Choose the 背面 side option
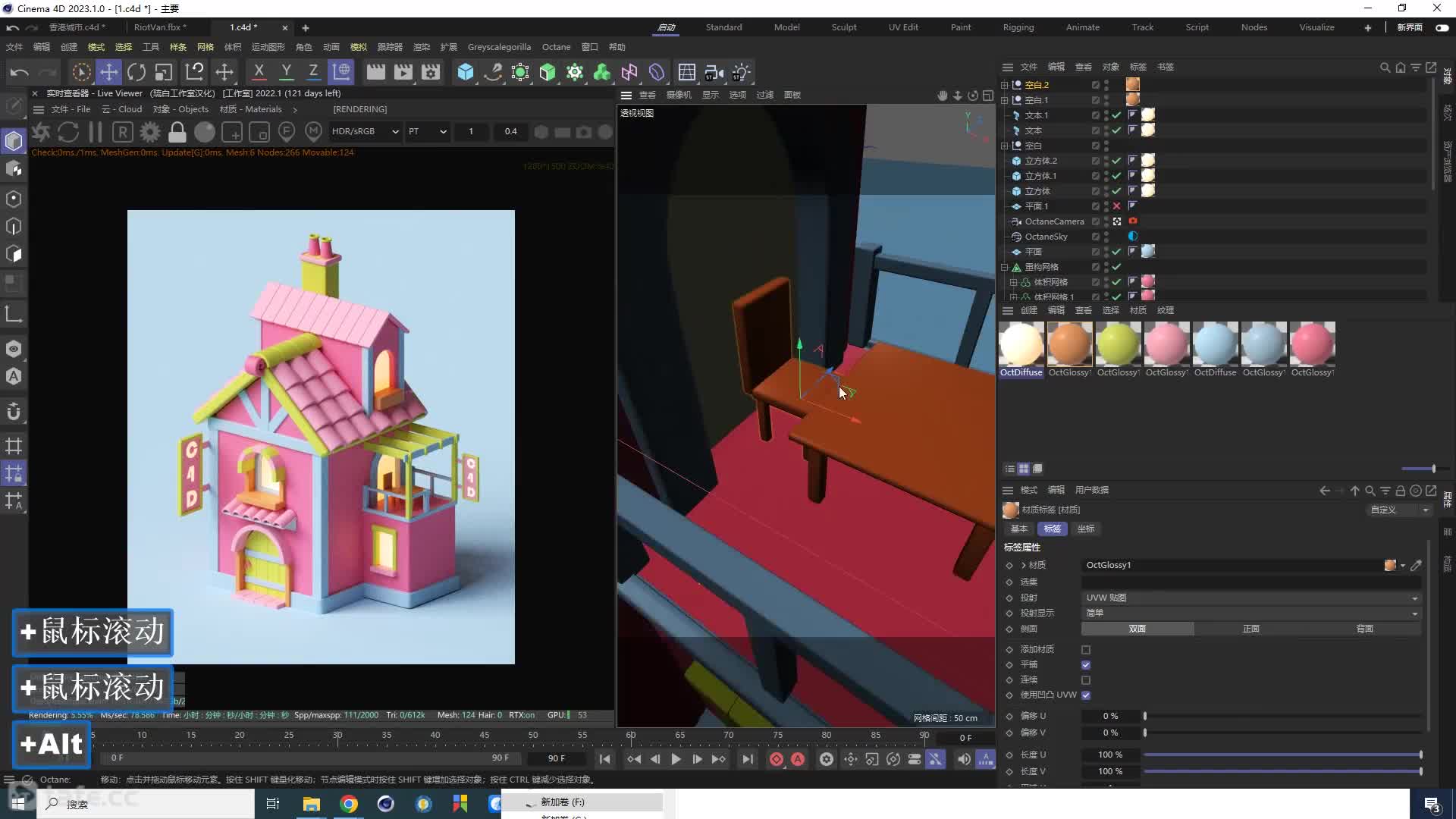This screenshot has width=1456, height=819. click(x=1364, y=629)
